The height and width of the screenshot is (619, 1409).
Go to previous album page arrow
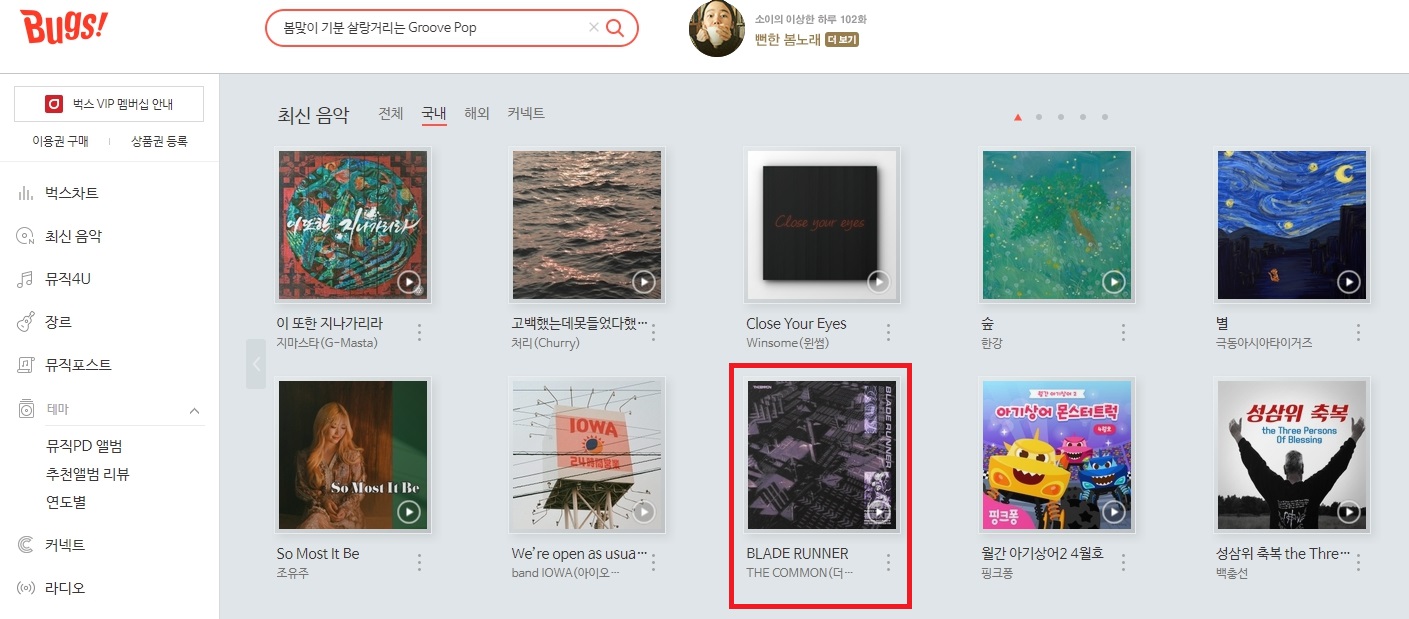[256, 364]
